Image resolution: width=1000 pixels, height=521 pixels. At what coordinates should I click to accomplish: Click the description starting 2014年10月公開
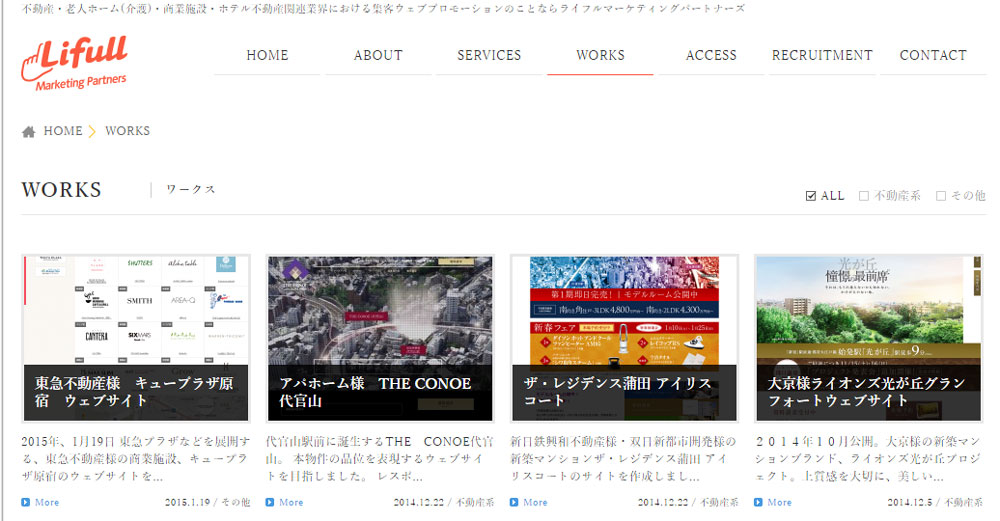tap(869, 459)
